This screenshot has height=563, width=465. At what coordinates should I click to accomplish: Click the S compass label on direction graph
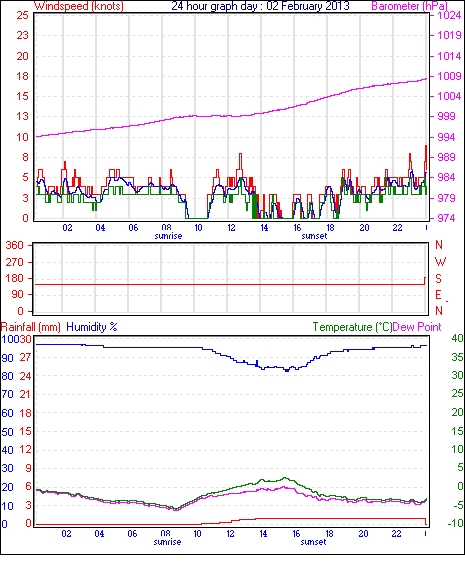coord(438,279)
